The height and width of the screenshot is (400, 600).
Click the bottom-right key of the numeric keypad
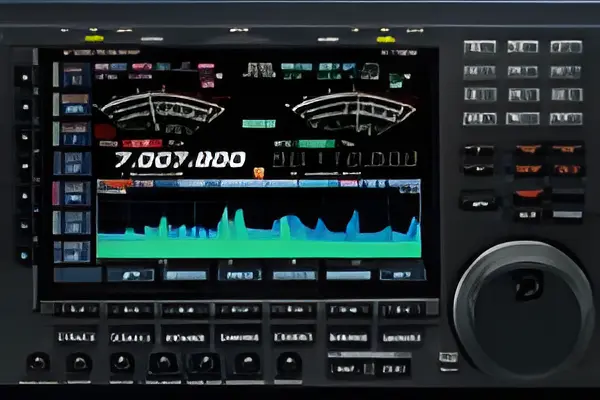(566, 119)
